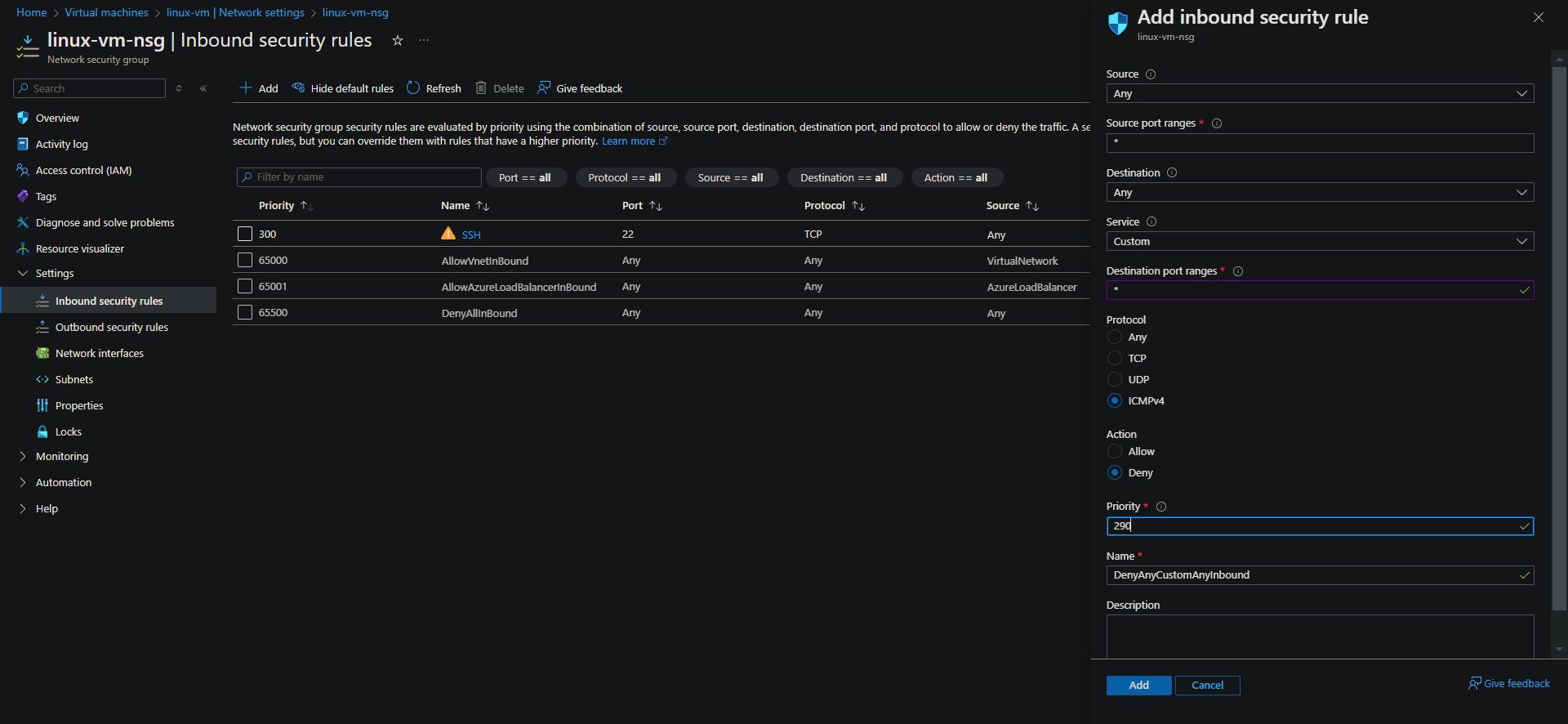1568x724 pixels.
Task: Click the Subnets icon in sidebar
Action: [42, 379]
